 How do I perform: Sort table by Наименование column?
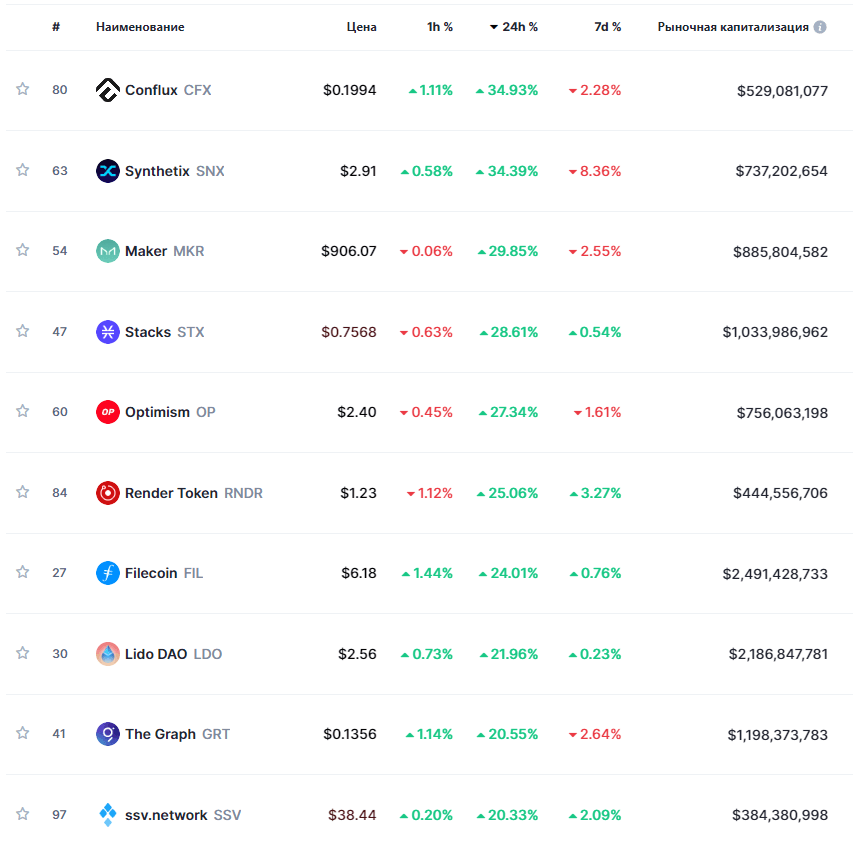click(x=140, y=27)
